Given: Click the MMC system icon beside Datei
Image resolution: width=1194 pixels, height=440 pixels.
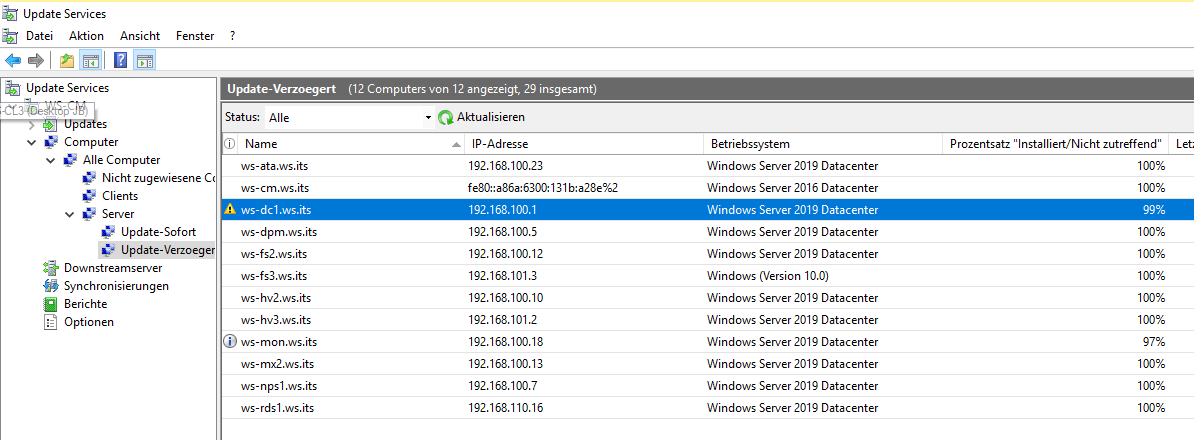Looking at the screenshot, I should 10,36.
